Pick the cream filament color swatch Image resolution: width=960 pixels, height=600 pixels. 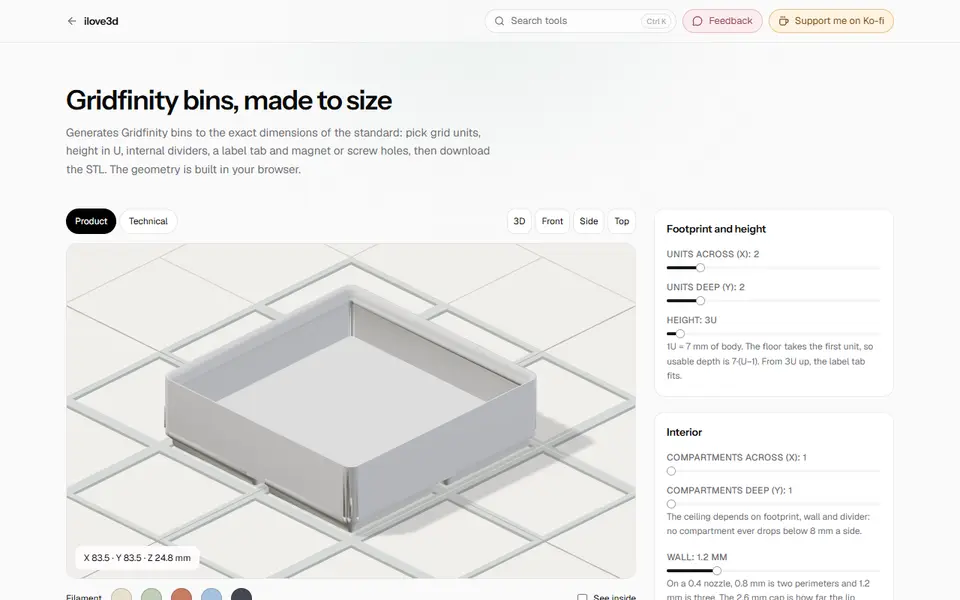click(x=121, y=595)
